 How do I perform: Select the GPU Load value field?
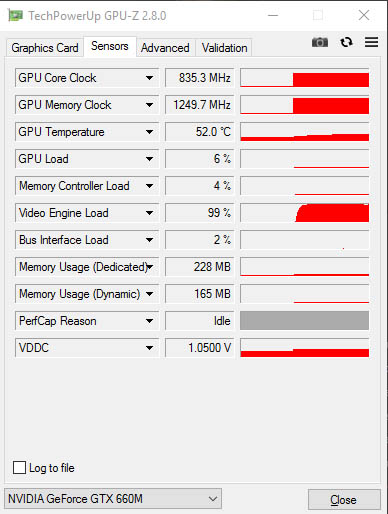[199, 159]
